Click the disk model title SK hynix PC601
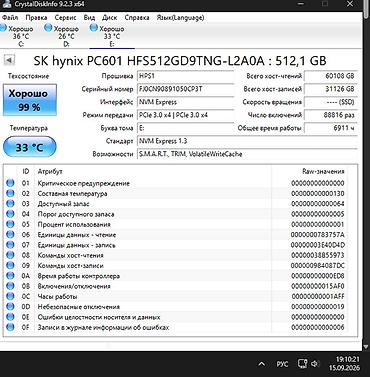Screen dimensions: 370x377 pyautogui.click(x=180, y=61)
